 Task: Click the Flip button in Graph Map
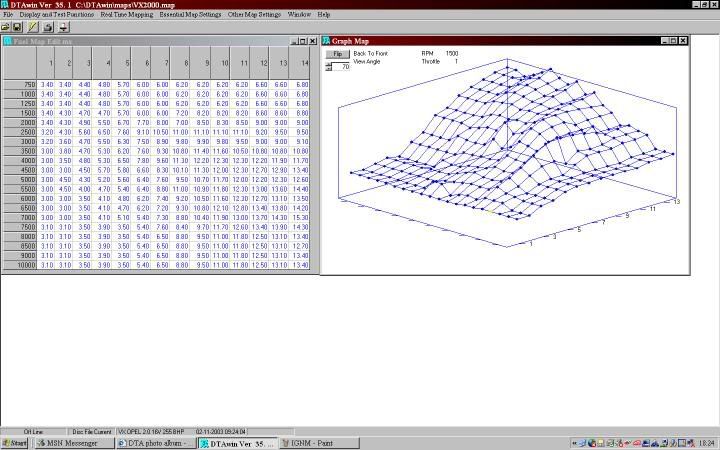338,54
